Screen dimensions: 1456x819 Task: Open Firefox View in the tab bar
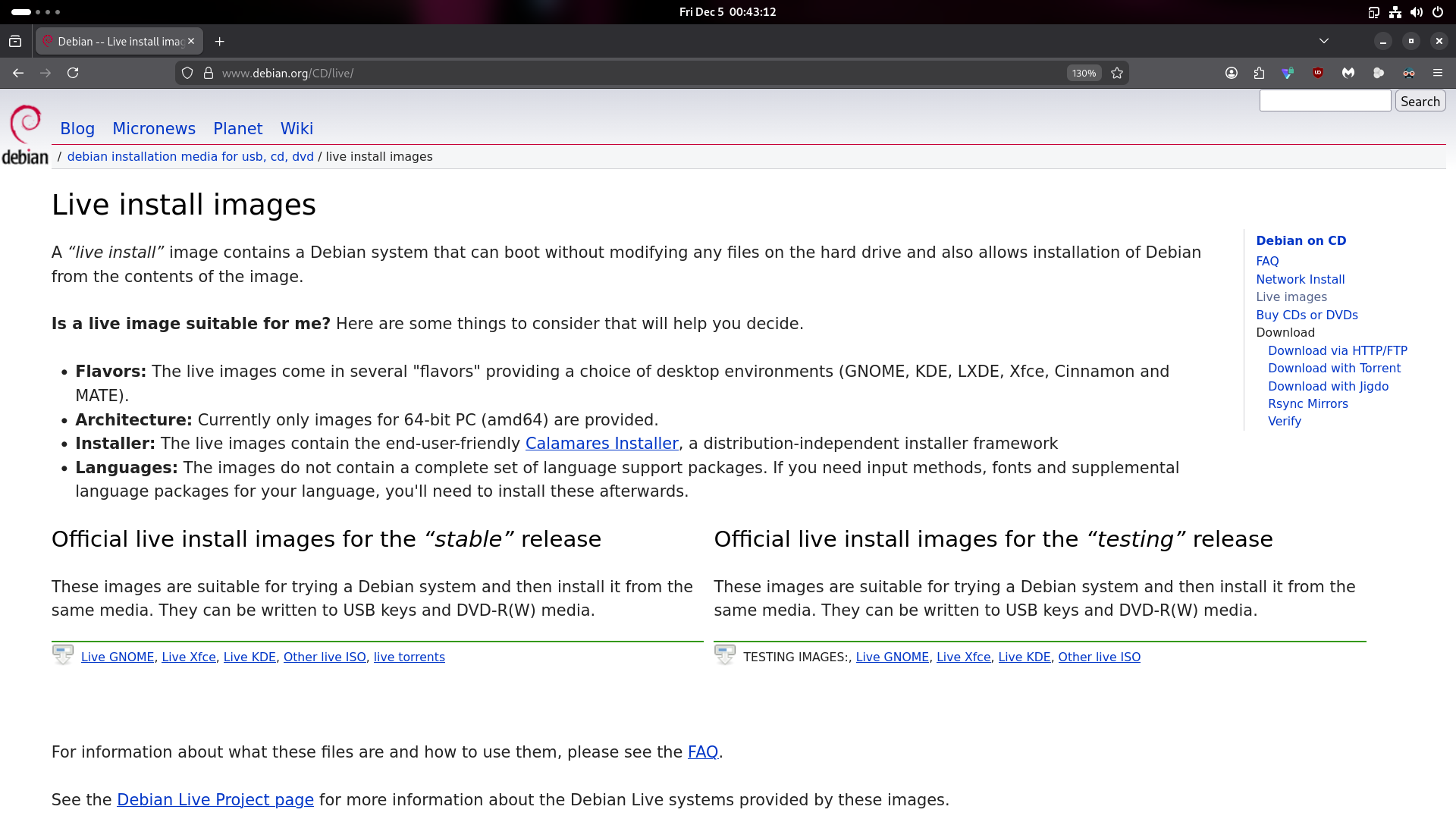pos(15,41)
